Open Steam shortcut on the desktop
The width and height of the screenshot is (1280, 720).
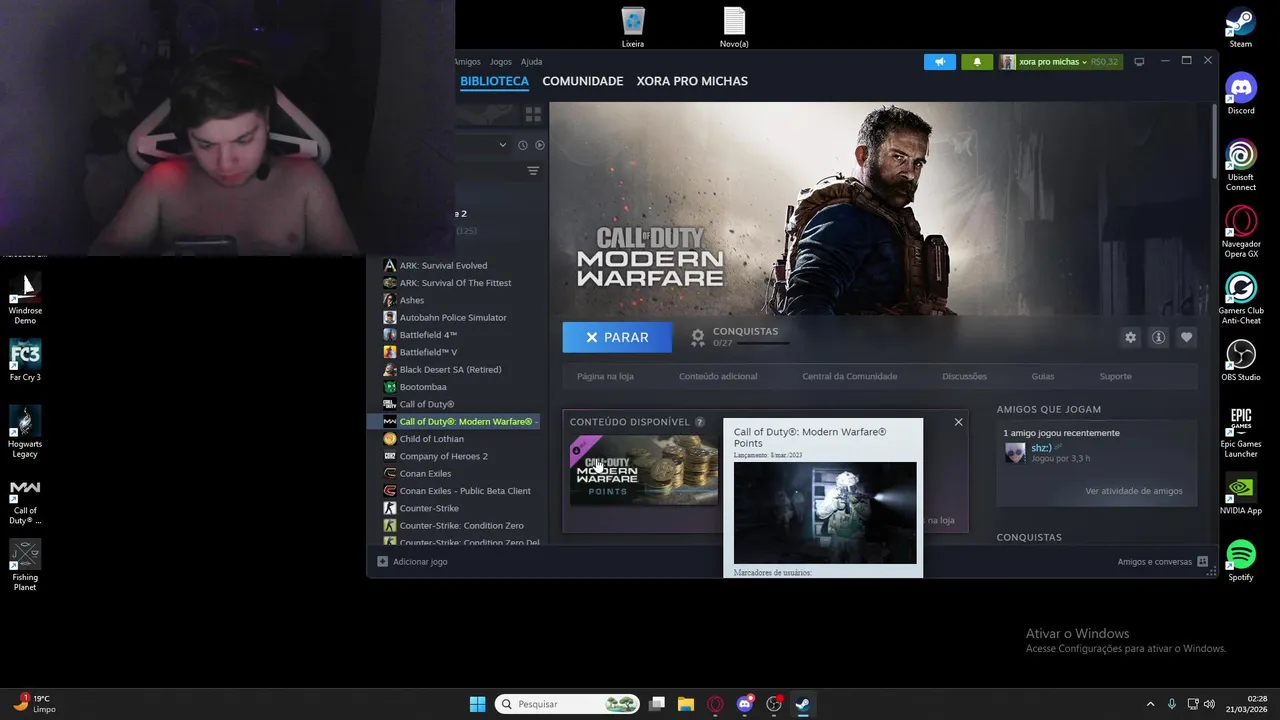(x=1240, y=27)
